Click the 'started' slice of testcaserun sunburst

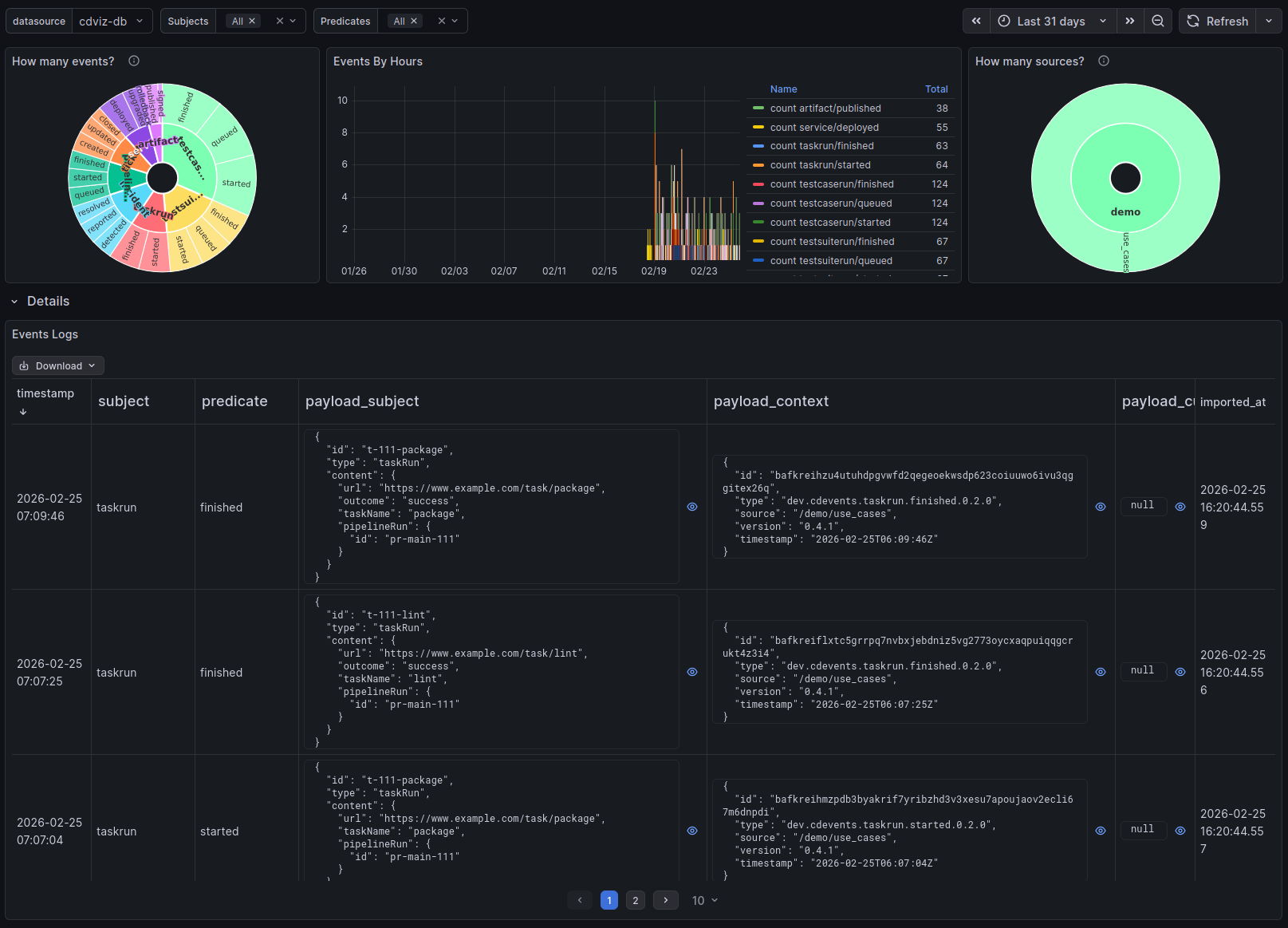(x=236, y=183)
